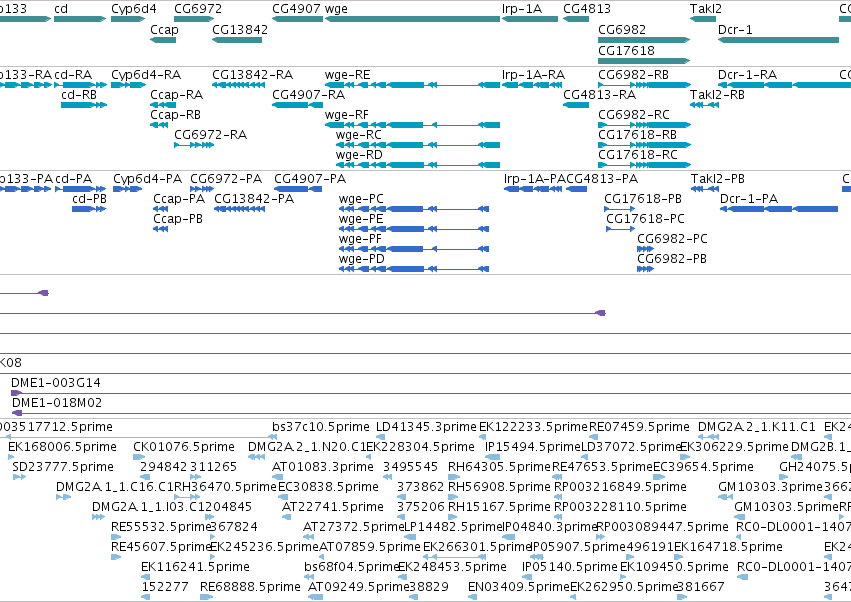Select EST EK116241.5prime
Image resolution: width=851 pixels, height=602 pixels.
pos(145,577)
